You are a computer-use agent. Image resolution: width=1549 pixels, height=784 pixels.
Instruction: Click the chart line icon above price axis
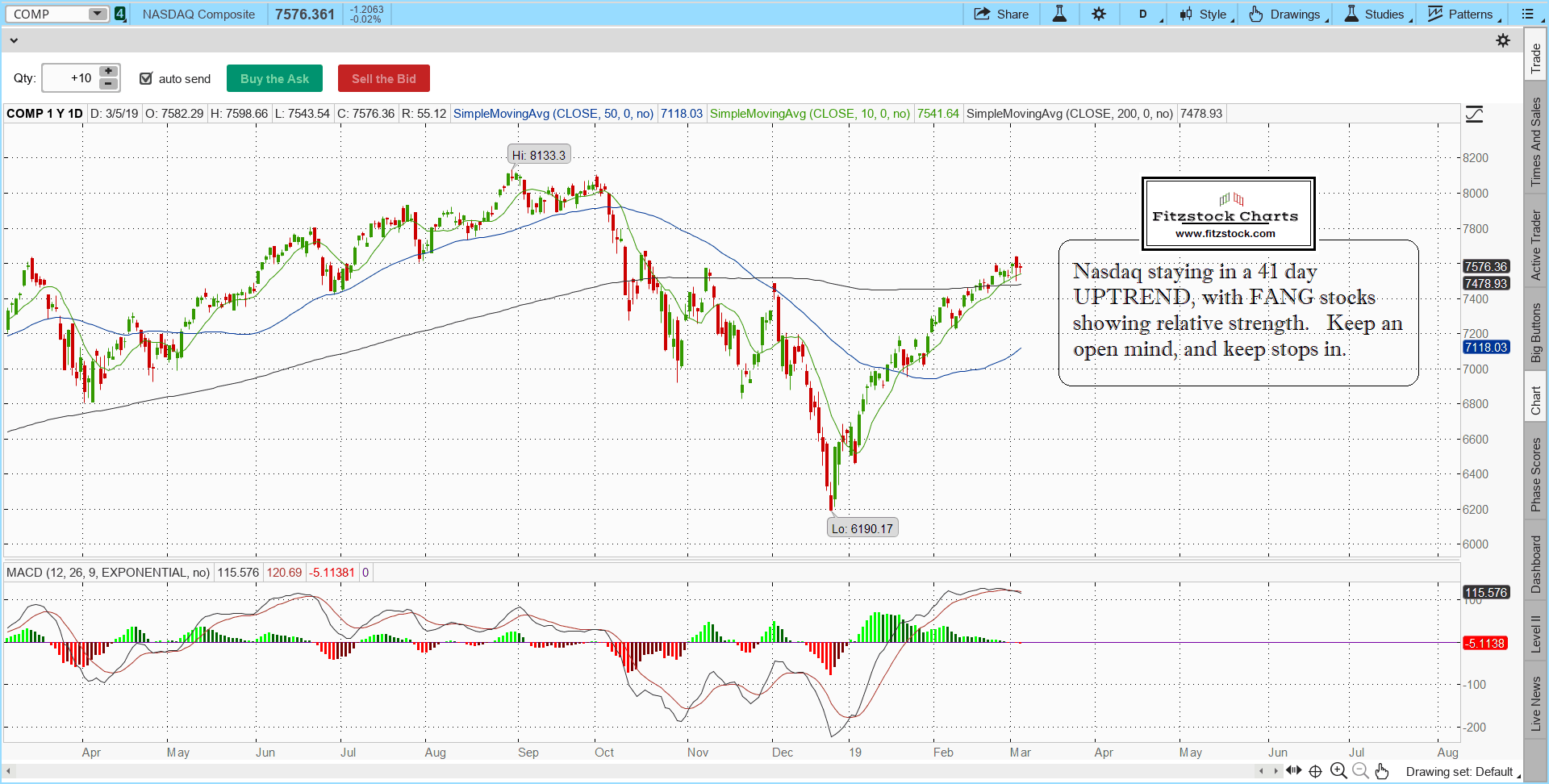1474,115
